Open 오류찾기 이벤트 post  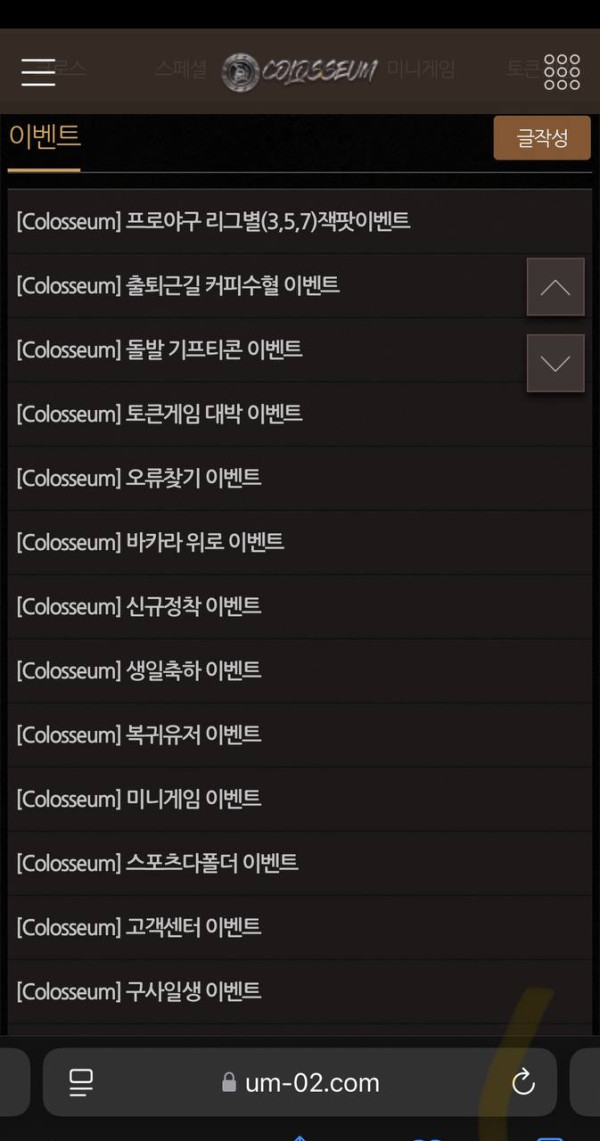pyautogui.click(x=300, y=477)
